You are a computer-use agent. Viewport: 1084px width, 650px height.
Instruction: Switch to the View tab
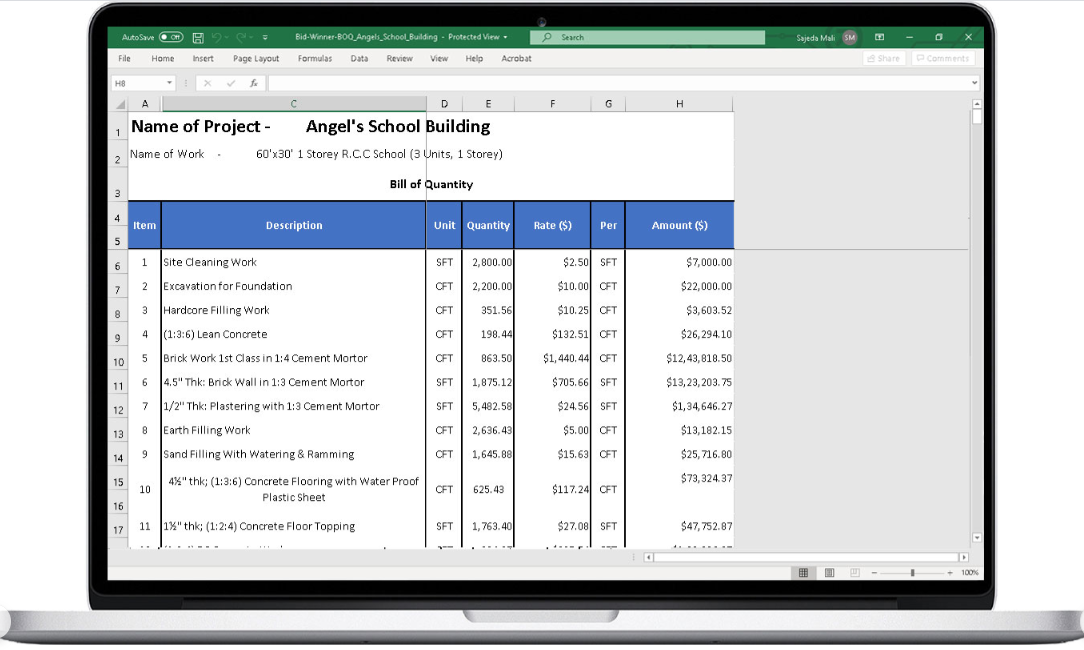click(439, 59)
